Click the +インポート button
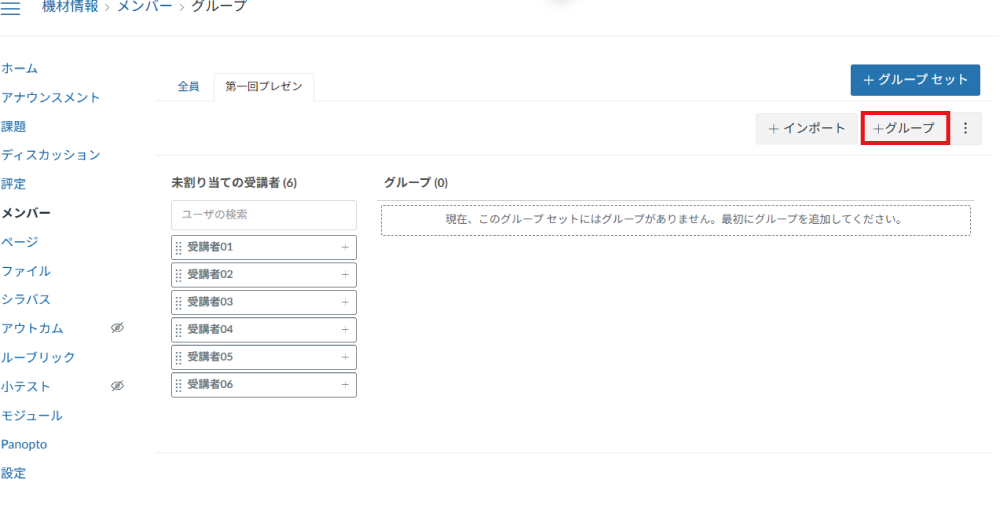1000x506 pixels. point(806,129)
